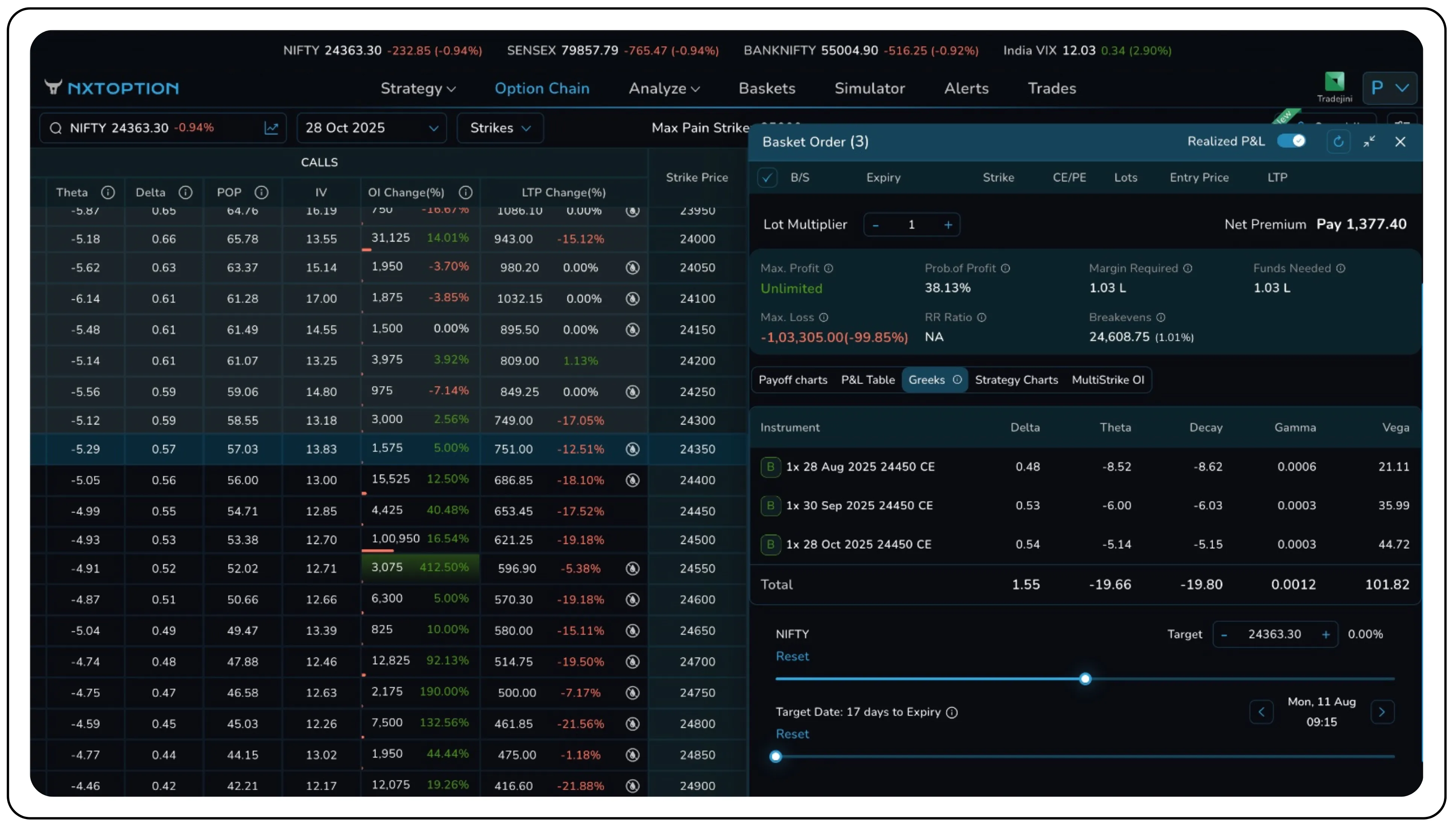Click the search magnifier in the symbol field
1456x824 pixels.
55,128
